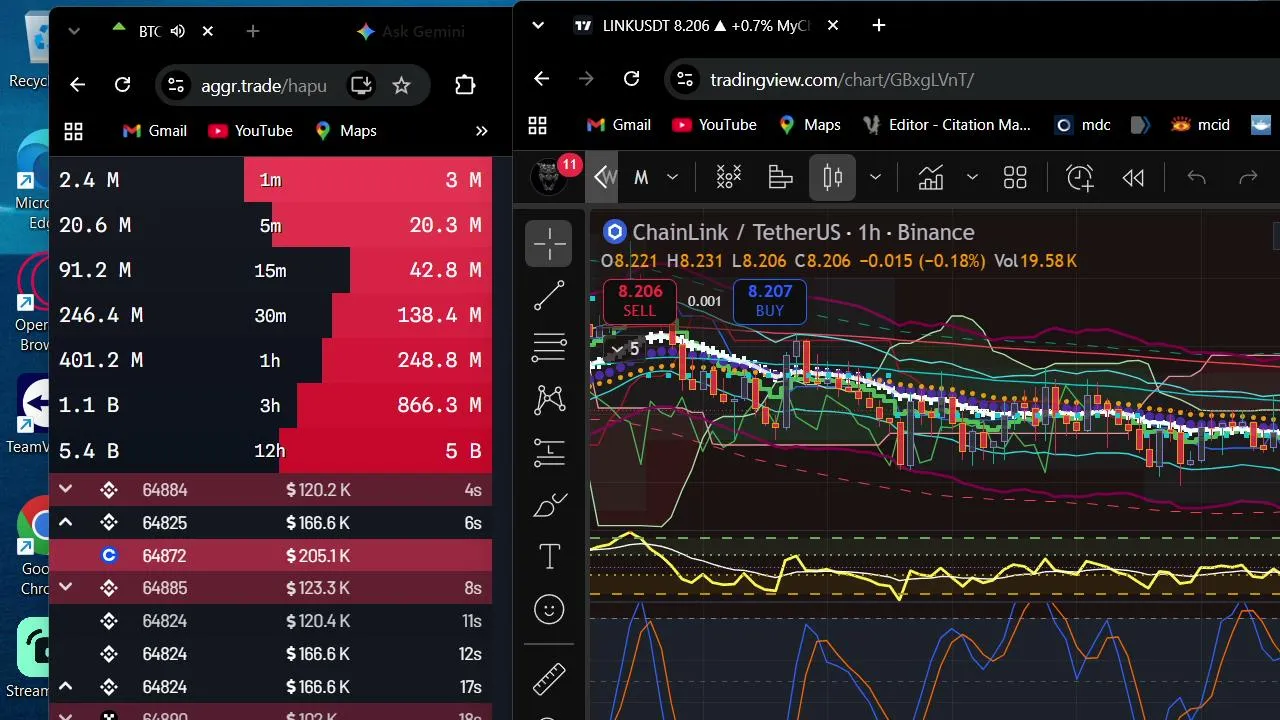This screenshot has height=720, width=1280.
Task: Choose the chart patterns tool
Action: tap(550, 400)
